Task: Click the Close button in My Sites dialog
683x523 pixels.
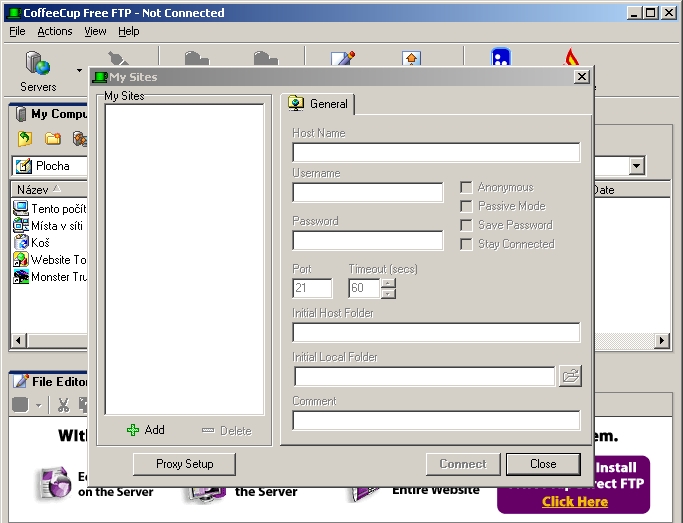Action: coord(543,464)
